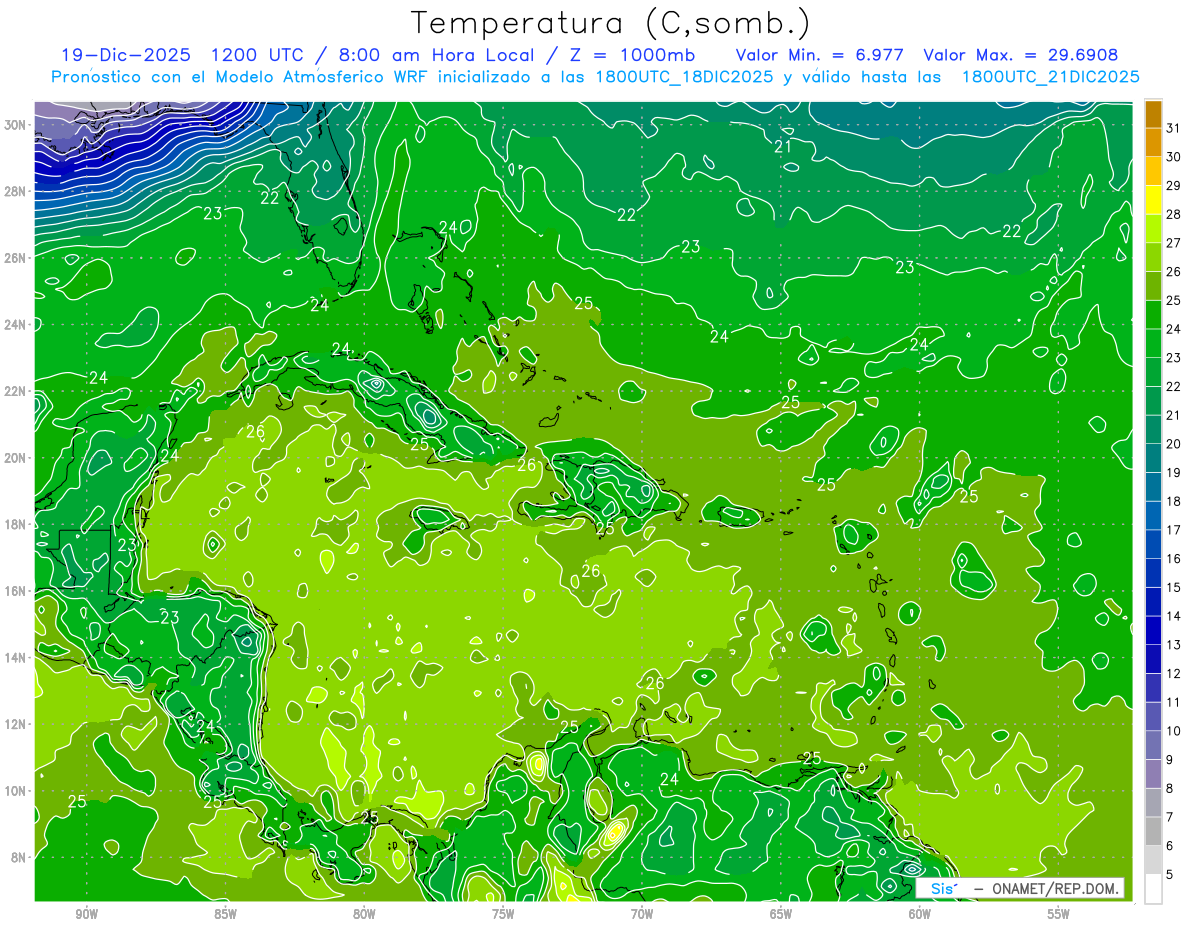Screen dimensions: 1200x927
Task: Click the colorbar label "31"
Action: point(1173,128)
